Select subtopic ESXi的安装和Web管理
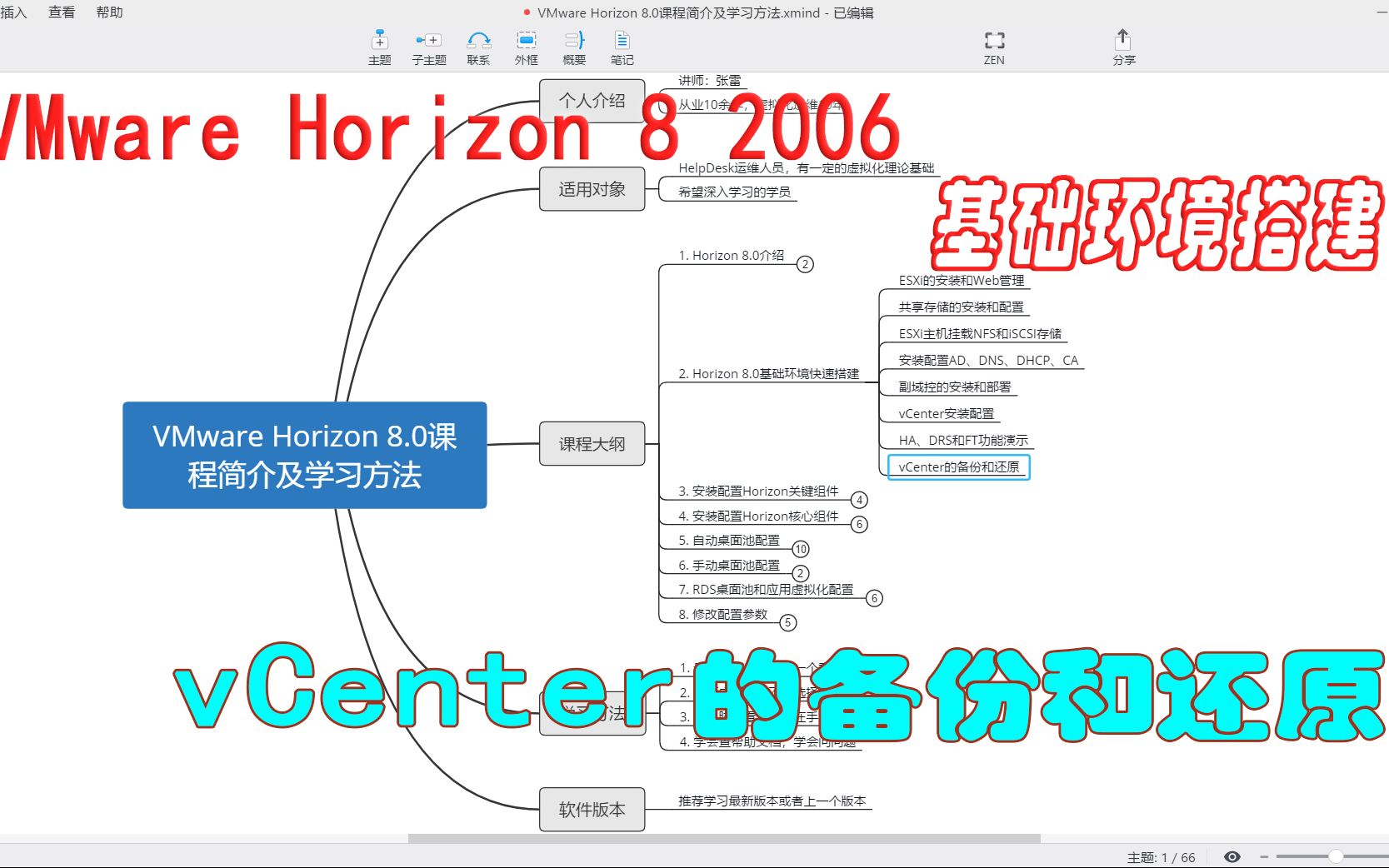Screen dimensions: 1389x868 tap(962, 281)
